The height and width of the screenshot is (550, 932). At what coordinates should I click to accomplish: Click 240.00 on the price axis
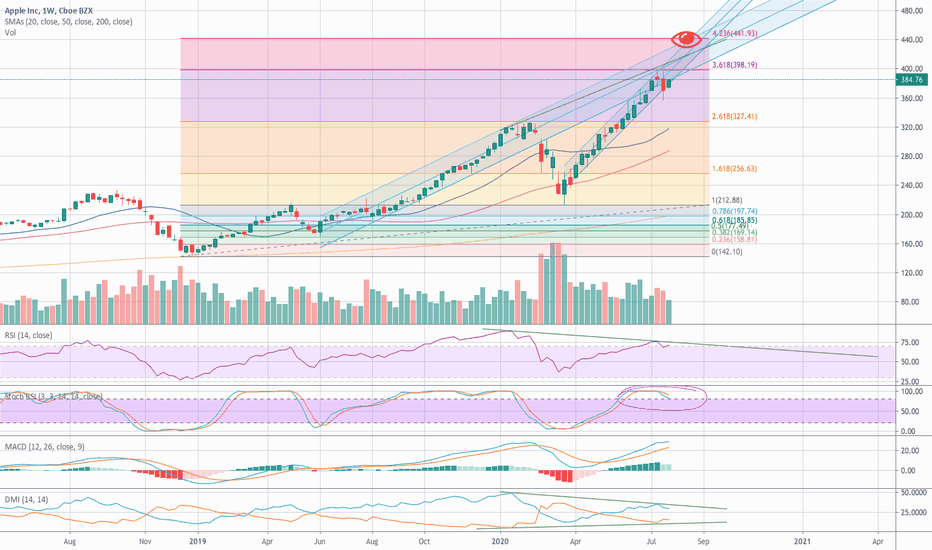(x=912, y=186)
